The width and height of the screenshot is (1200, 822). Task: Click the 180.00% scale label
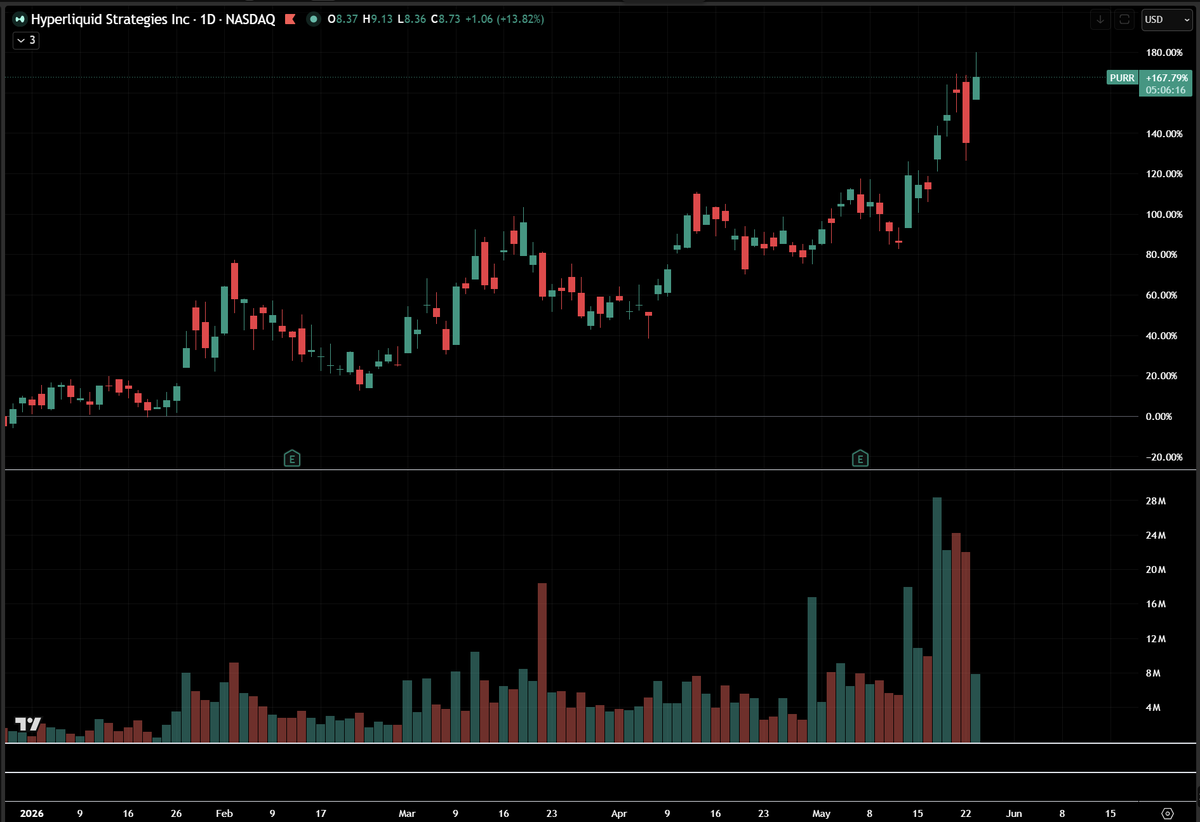point(1166,52)
